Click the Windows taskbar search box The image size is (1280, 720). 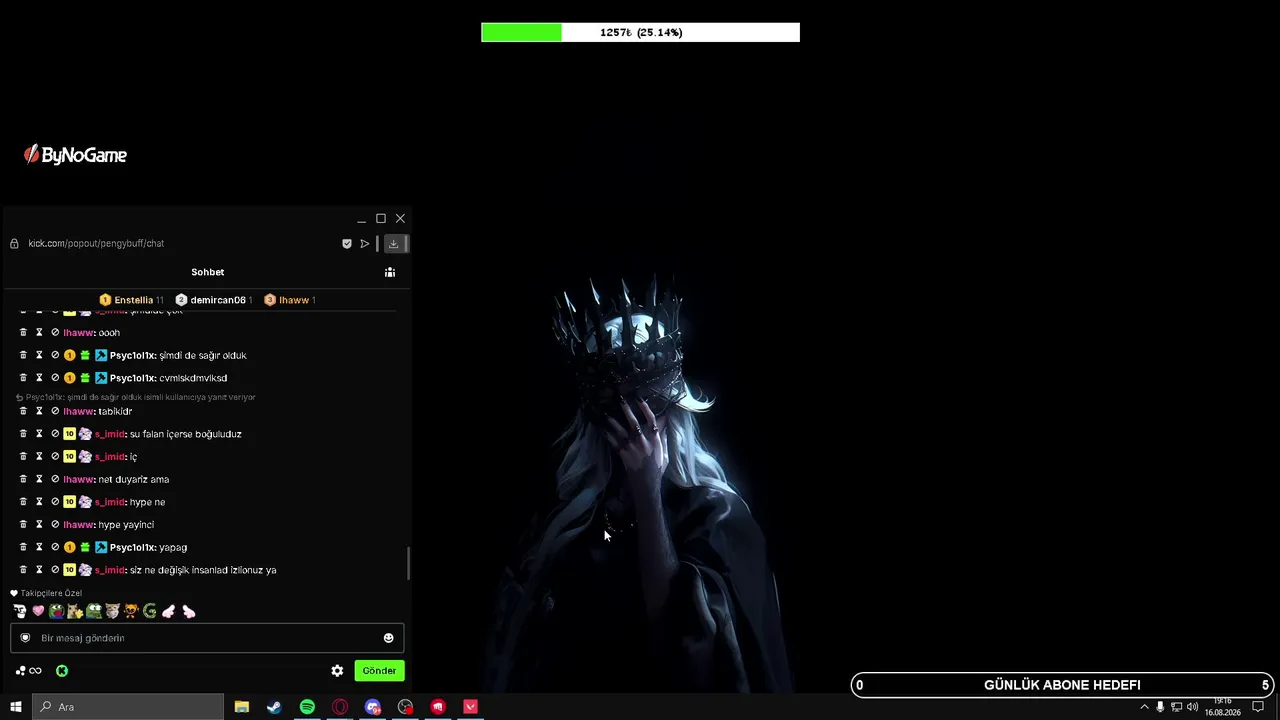pyautogui.click(x=128, y=707)
